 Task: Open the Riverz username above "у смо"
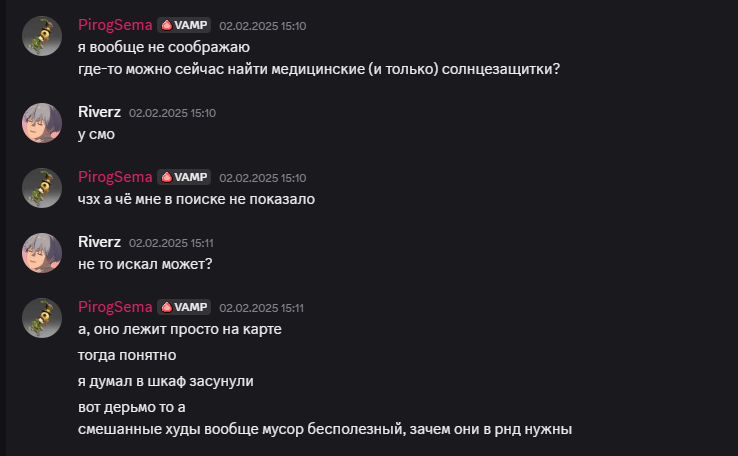(x=99, y=112)
